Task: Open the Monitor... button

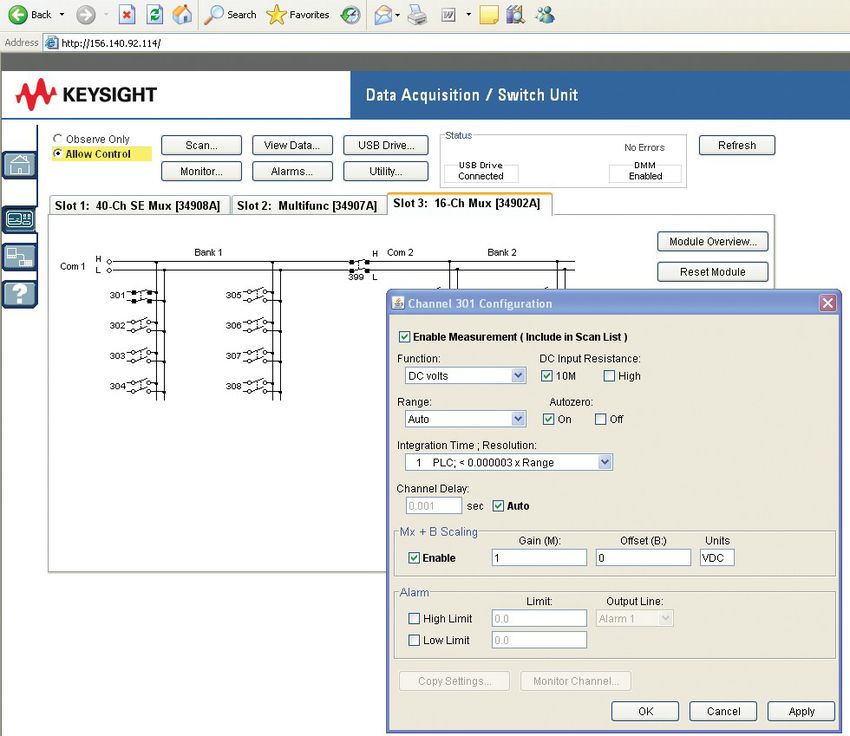Action: tap(201, 171)
